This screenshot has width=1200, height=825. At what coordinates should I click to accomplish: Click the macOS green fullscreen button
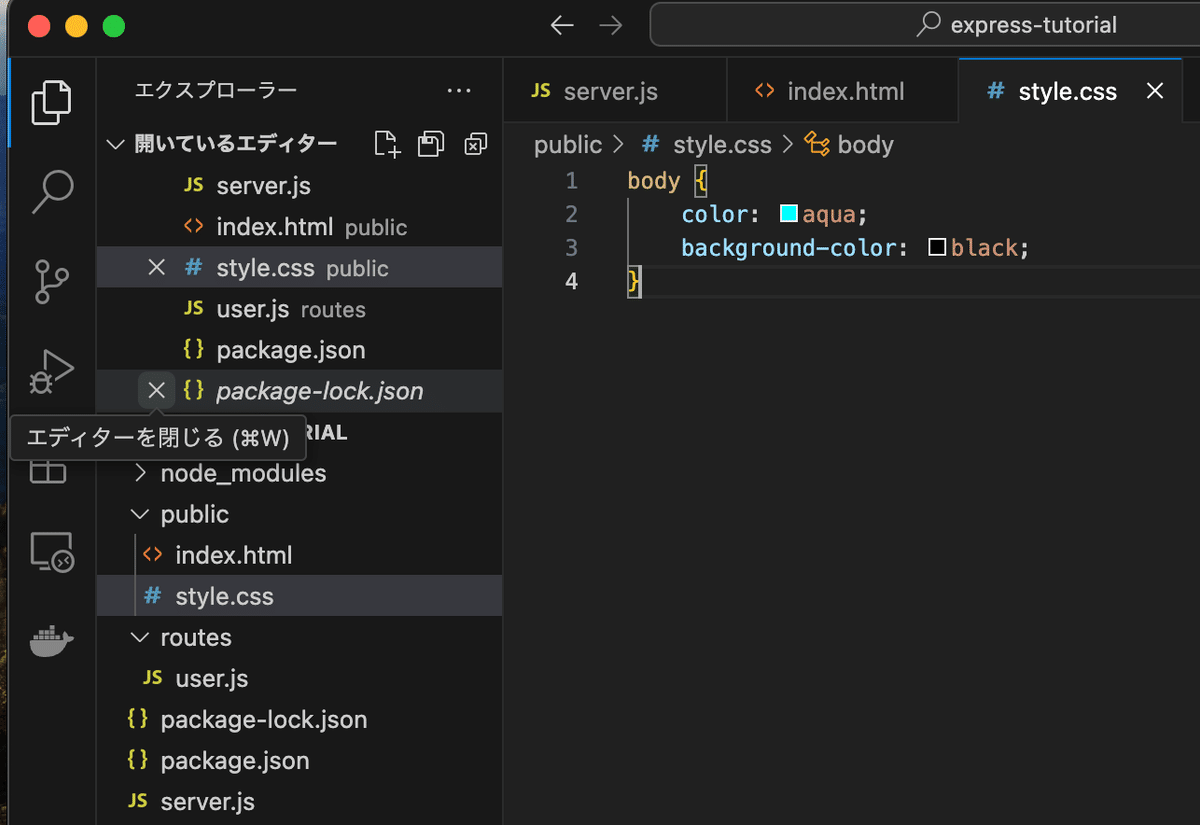point(114,26)
